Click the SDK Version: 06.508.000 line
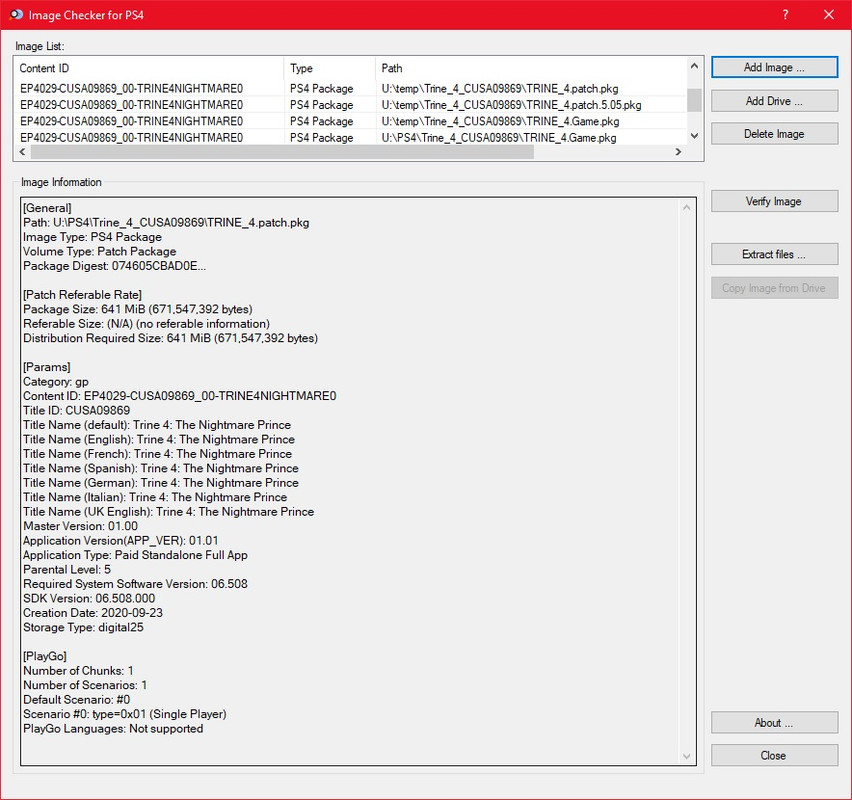 coord(89,599)
